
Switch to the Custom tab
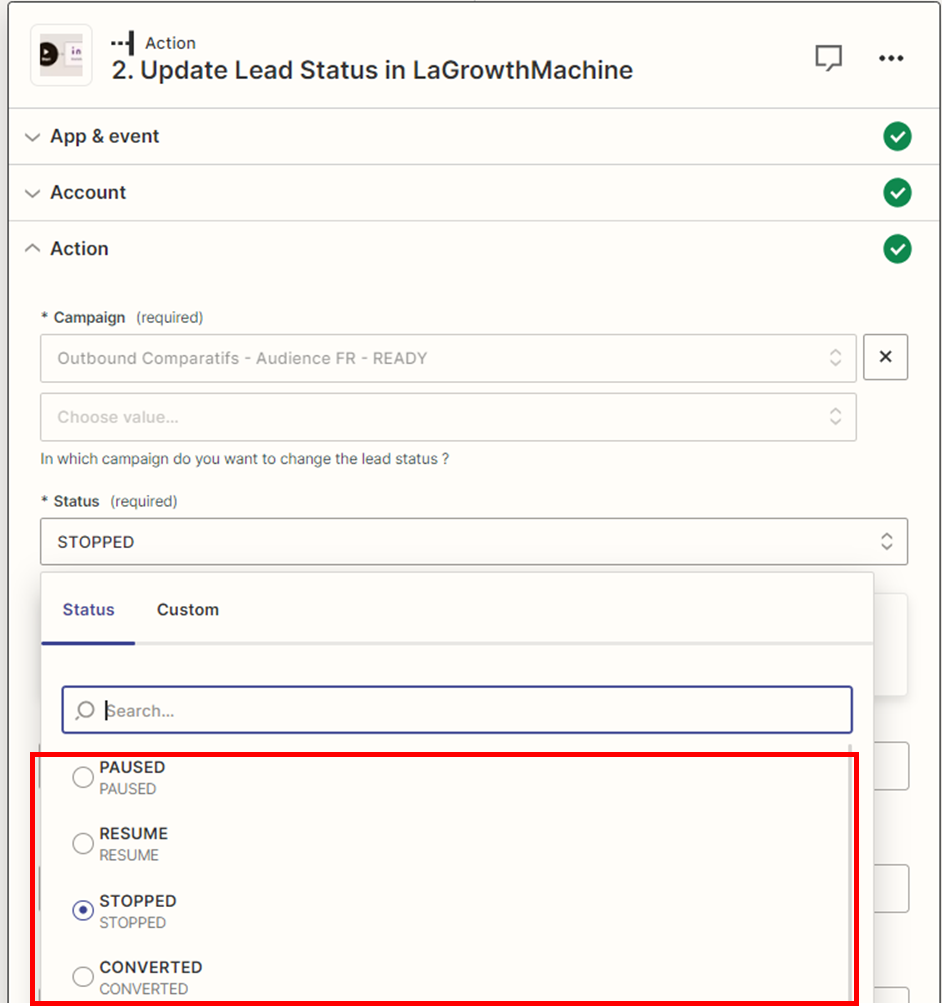point(187,610)
